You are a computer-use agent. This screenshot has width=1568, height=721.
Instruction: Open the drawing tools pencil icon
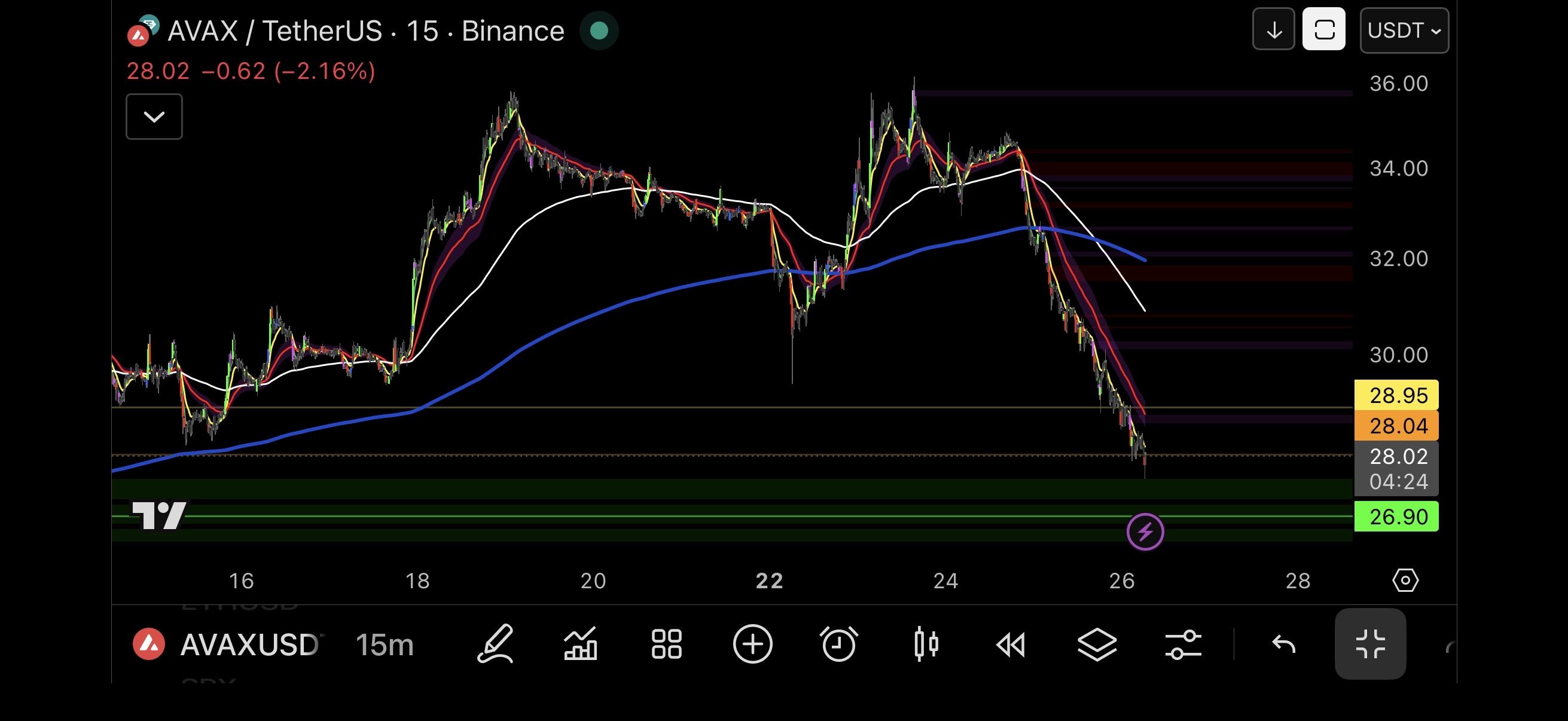pos(495,644)
